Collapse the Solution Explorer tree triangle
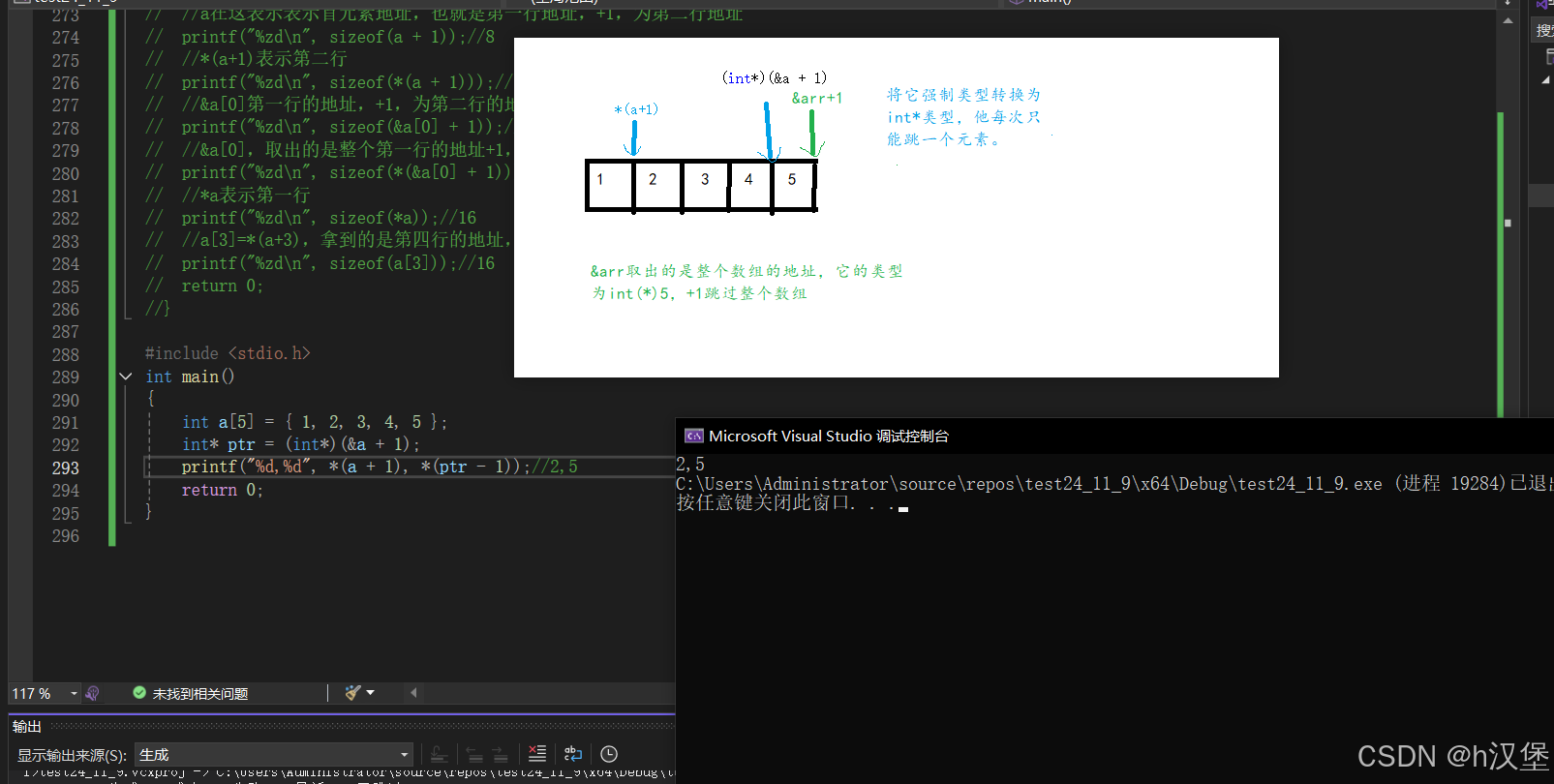This screenshot has height=784, width=1554. 1545,79
